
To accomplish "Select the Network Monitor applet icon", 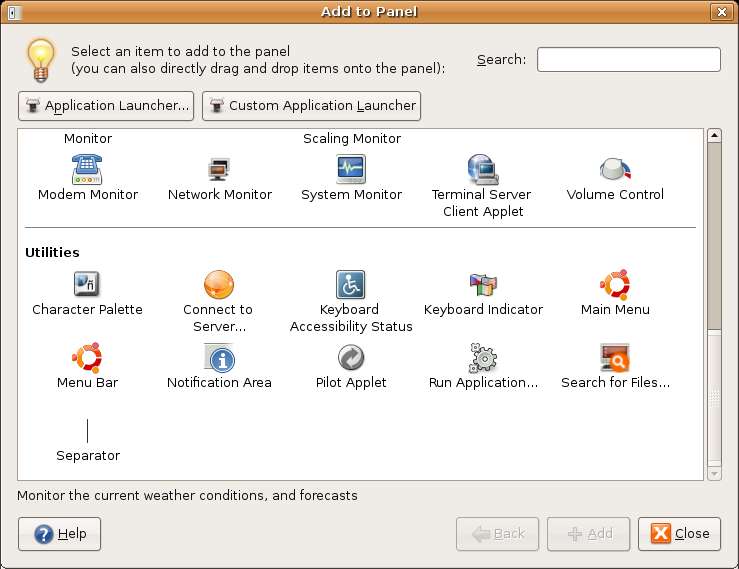I will [x=220, y=168].
